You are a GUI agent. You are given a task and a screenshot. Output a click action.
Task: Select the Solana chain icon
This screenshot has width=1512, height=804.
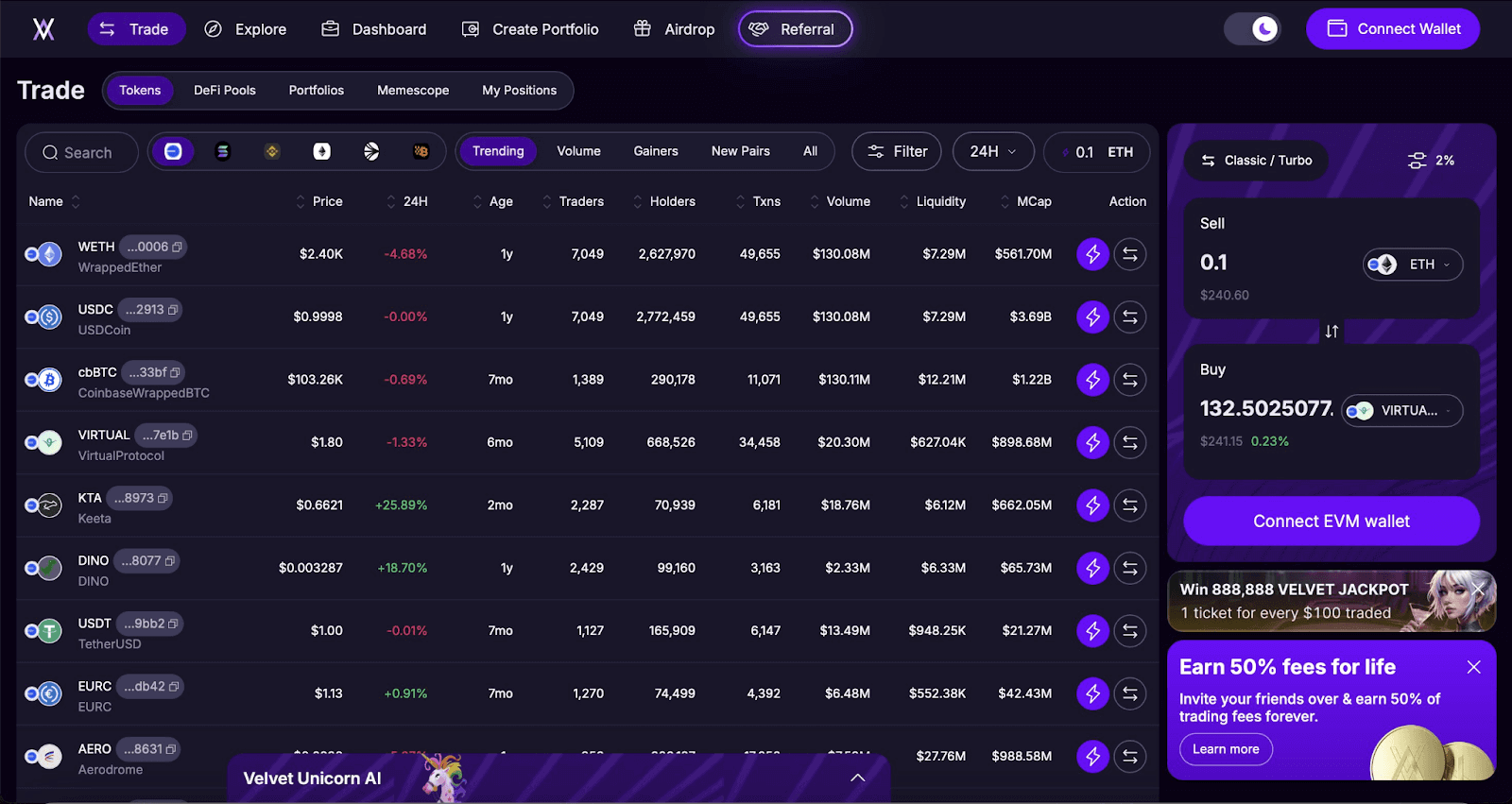(223, 151)
